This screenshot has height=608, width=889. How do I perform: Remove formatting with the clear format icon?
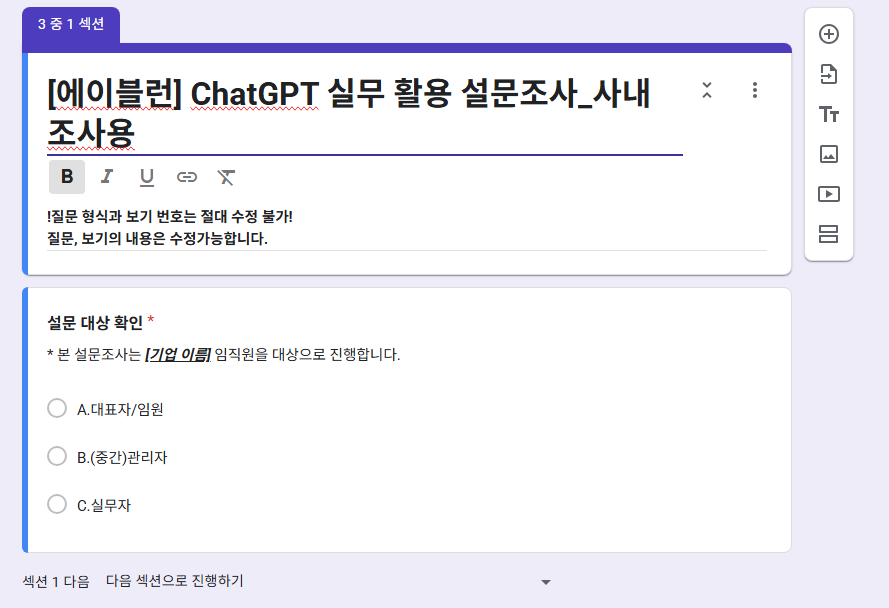226,177
